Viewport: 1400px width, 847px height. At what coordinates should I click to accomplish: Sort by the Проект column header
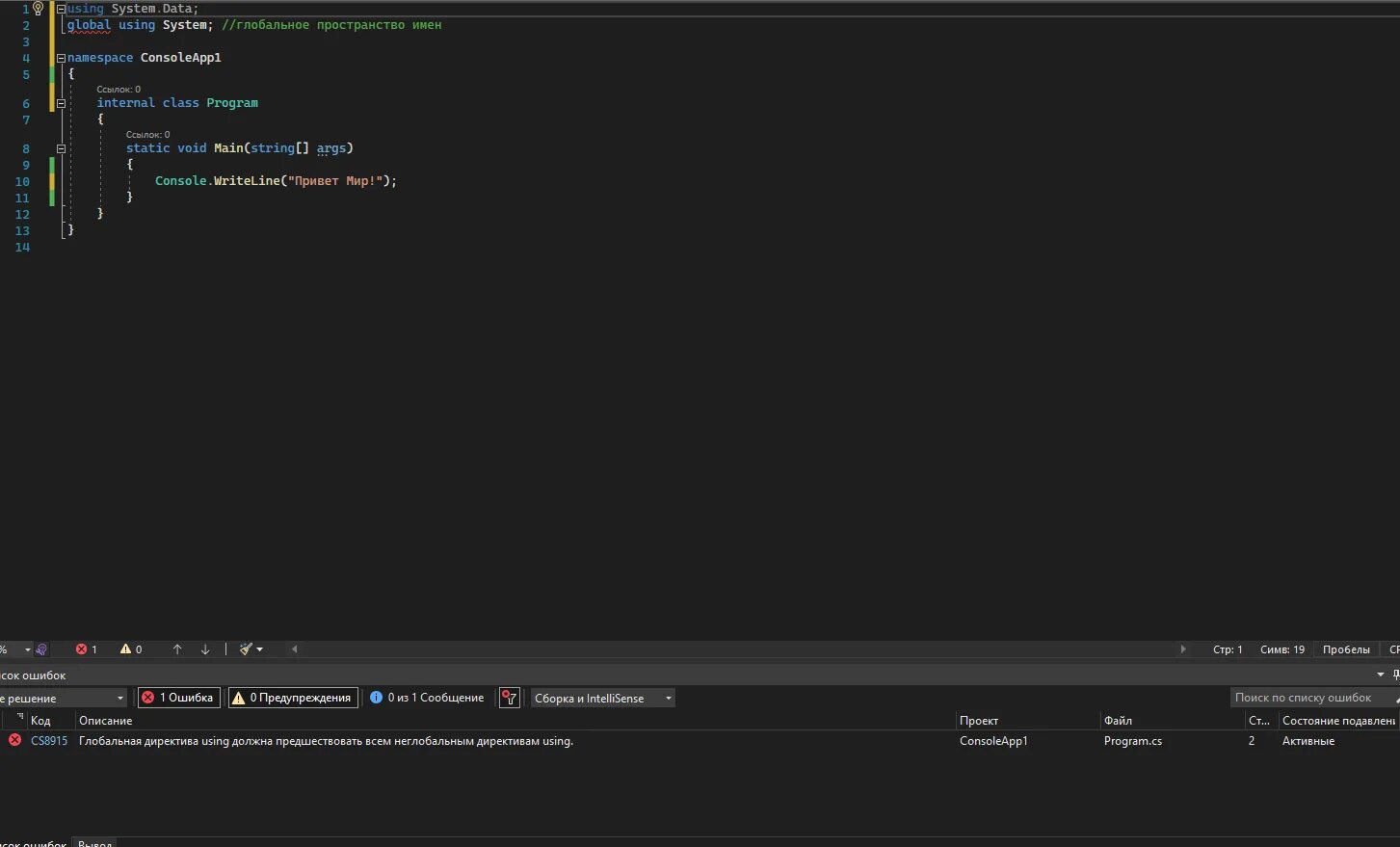click(979, 721)
